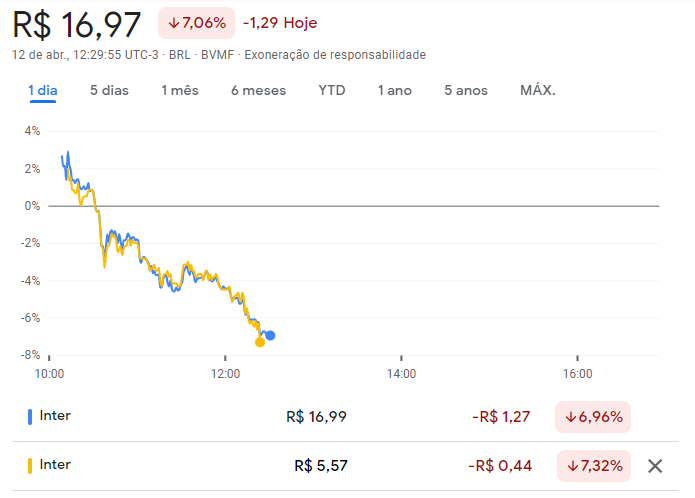695x498 pixels.
Task: Click the 6,96% decrease badge
Action: (x=593, y=416)
